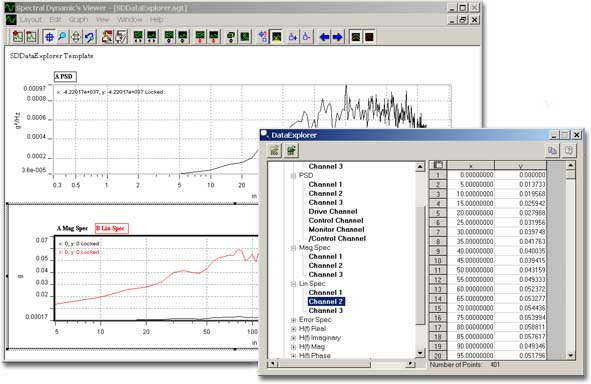
Task: Select /Control Channel in the tree
Action: 337,239
